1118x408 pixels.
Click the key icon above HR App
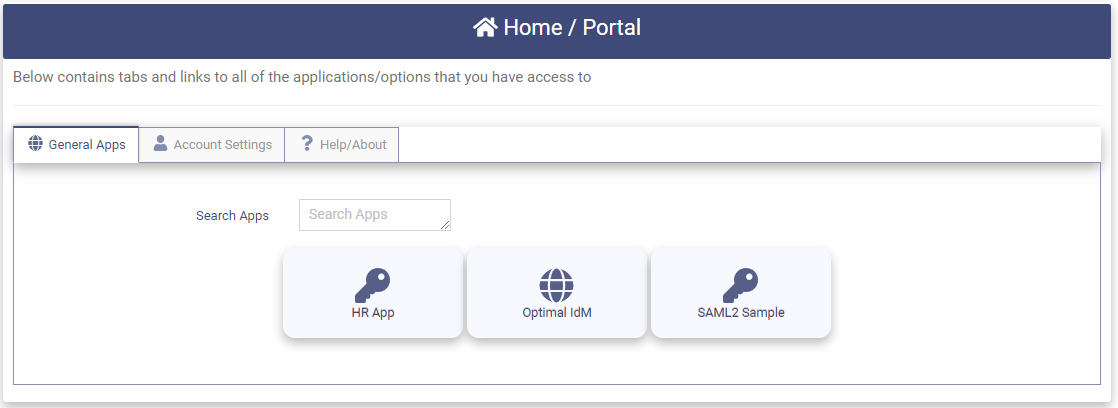pos(373,285)
